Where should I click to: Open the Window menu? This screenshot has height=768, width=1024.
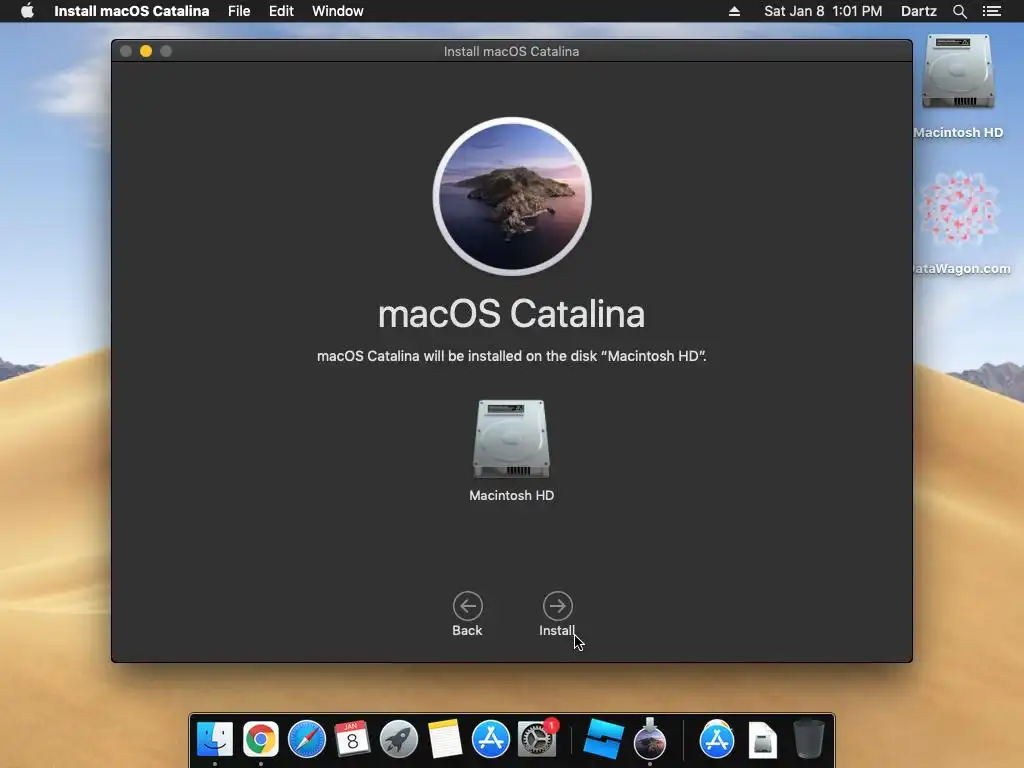click(338, 11)
